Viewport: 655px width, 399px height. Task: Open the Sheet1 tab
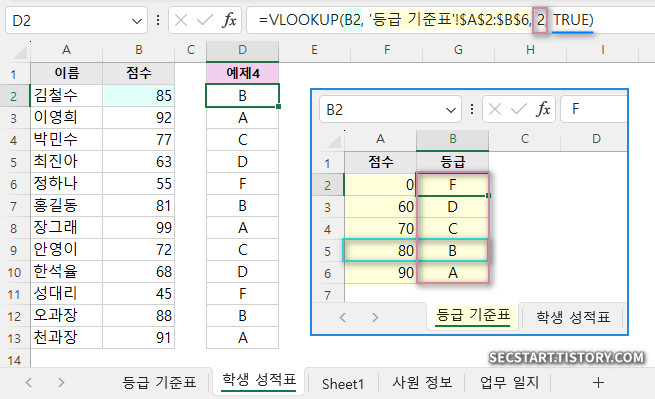click(x=343, y=384)
